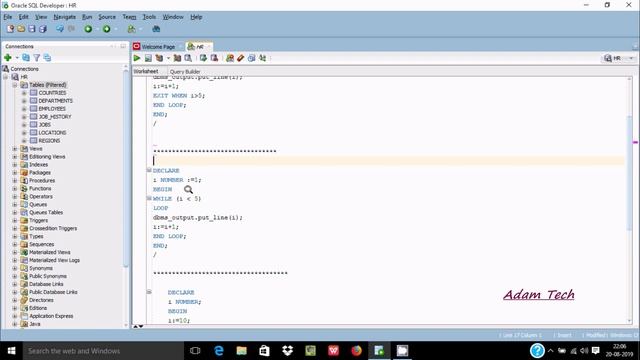Click the green plus New Connection icon

[x=8, y=58]
